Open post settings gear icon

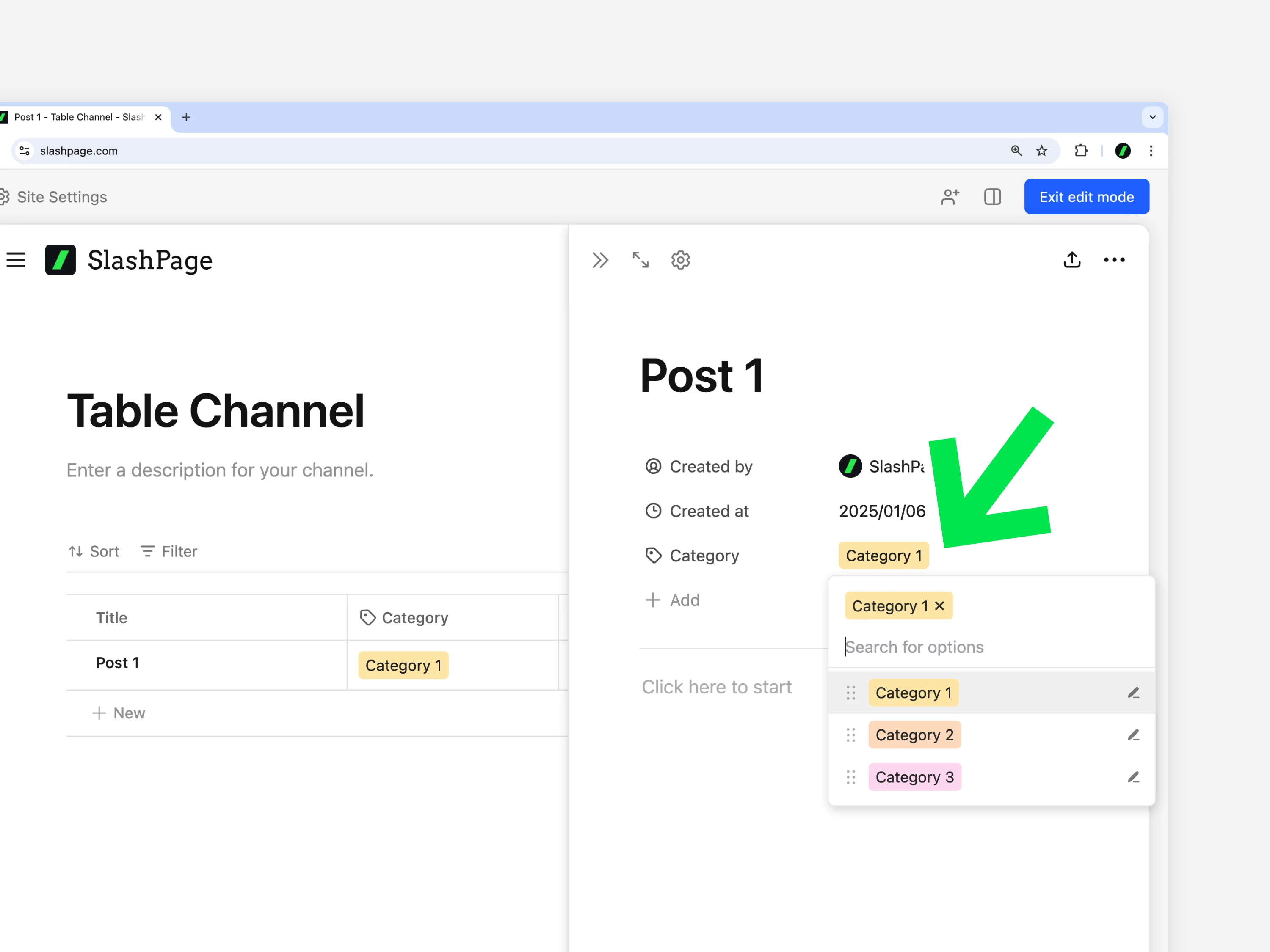(680, 260)
